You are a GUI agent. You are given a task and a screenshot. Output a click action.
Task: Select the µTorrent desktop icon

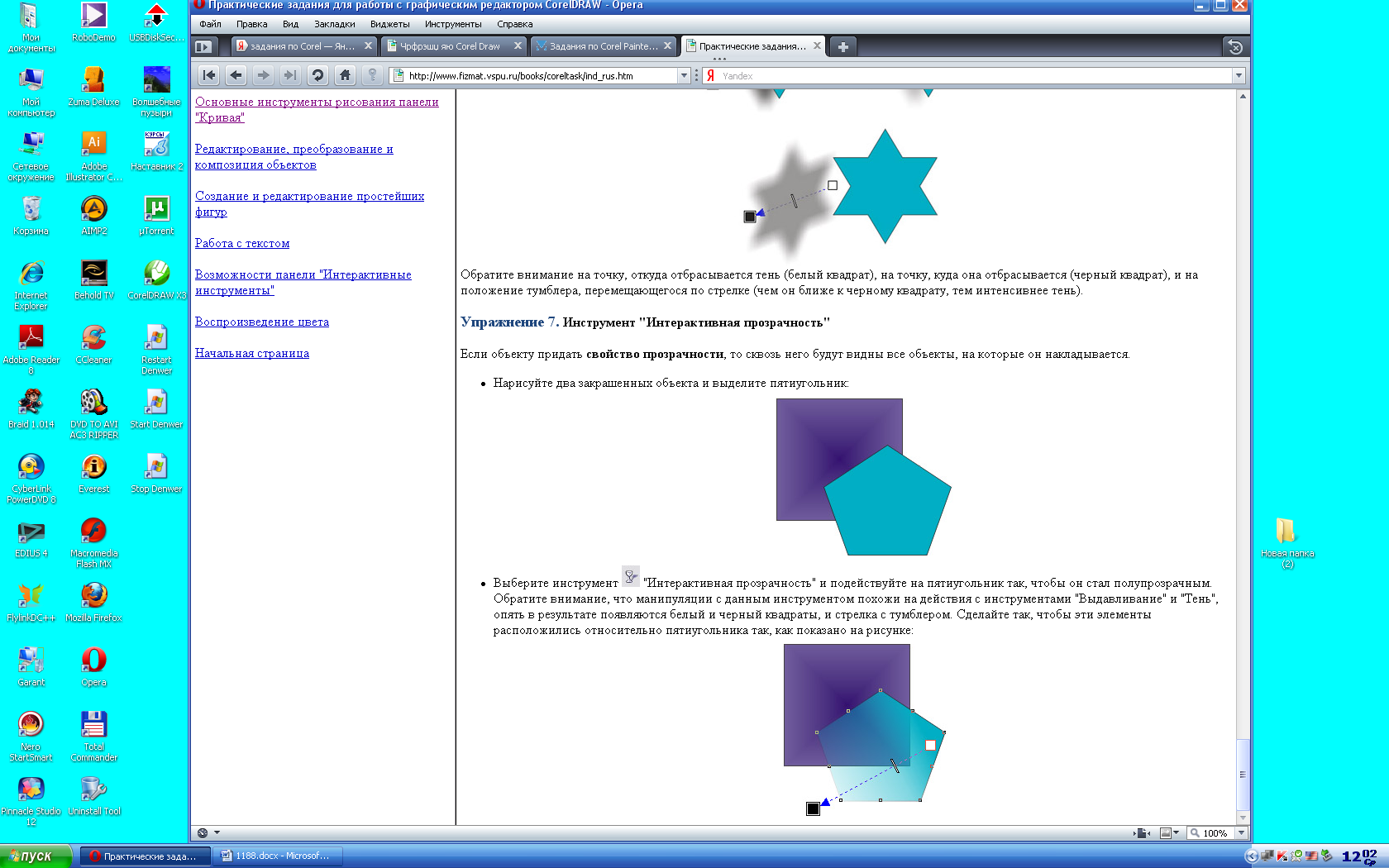[157, 217]
